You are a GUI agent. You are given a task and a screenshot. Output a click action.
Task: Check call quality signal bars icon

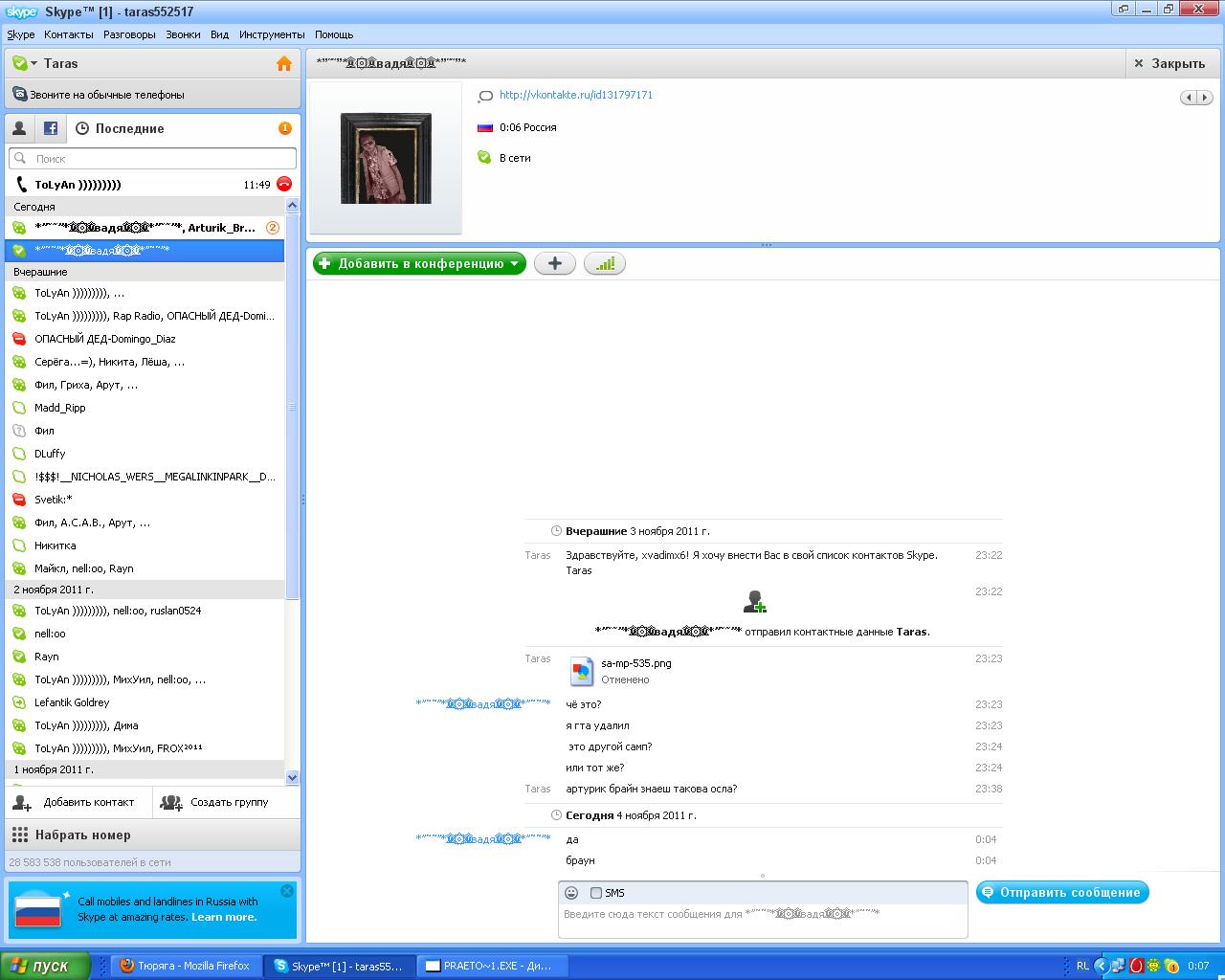pos(604,263)
